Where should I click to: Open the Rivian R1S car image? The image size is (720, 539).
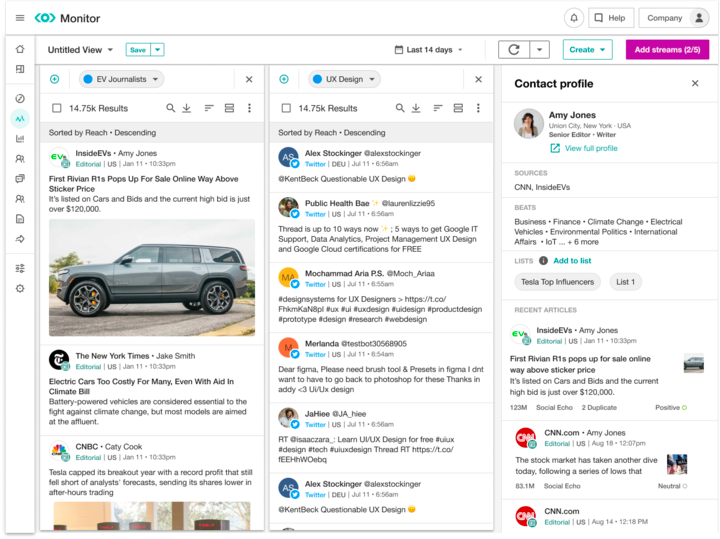pos(152,277)
